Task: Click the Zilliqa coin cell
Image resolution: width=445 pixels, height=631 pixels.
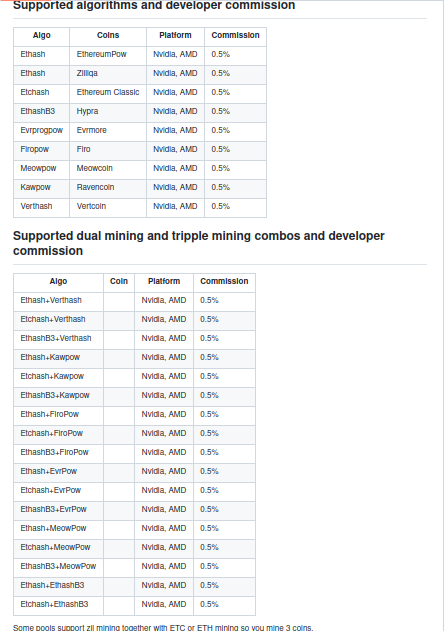Action: click(108, 73)
